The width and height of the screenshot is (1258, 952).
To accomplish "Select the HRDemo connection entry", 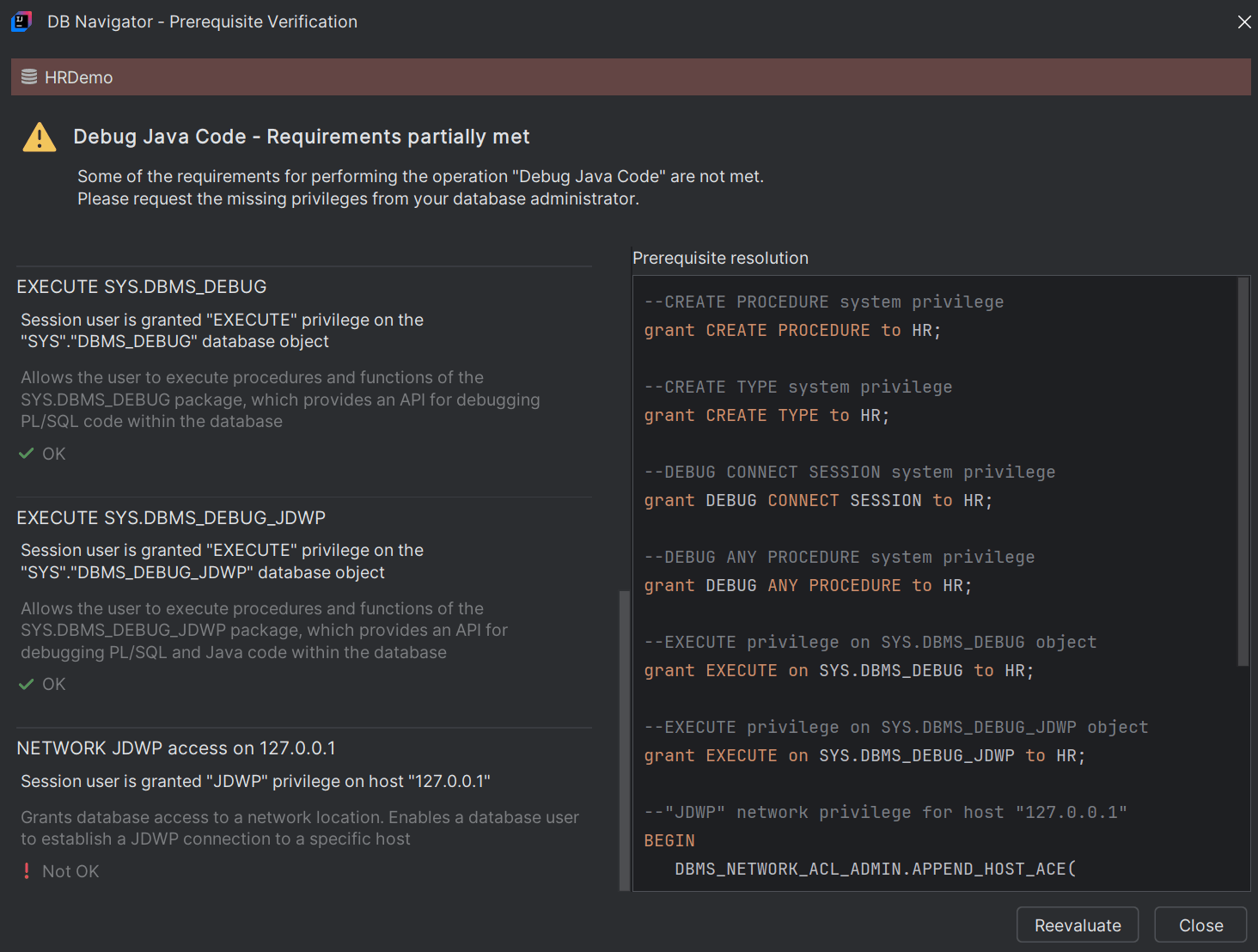I will 79,76.
